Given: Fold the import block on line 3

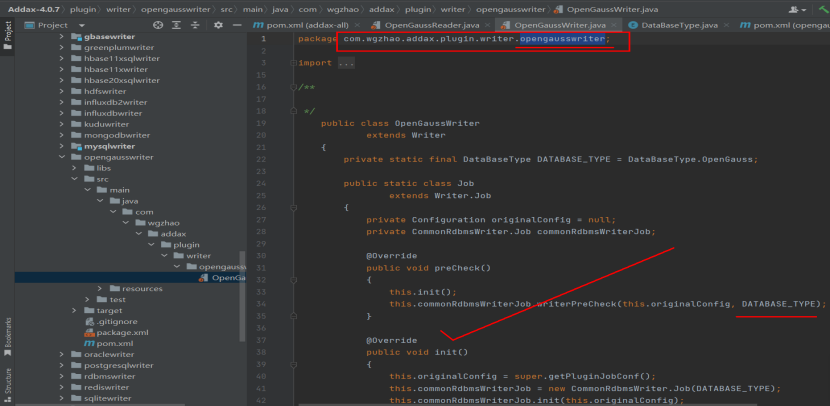Looking at the screenshot, I should click(x=294, y=63).
